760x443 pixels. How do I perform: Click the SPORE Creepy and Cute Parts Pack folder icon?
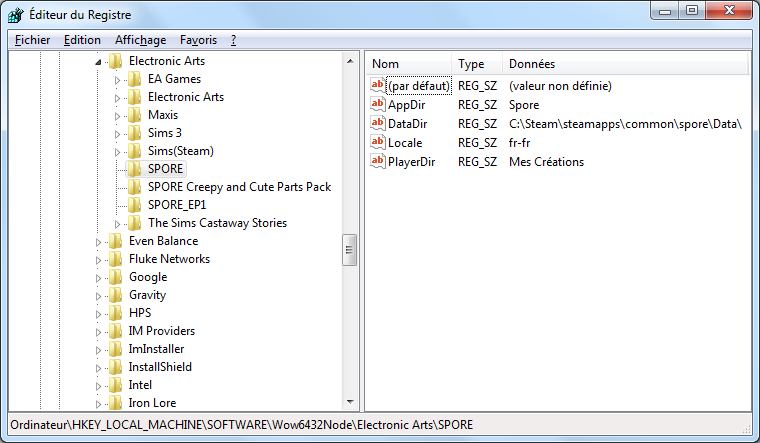tap(134, 187)
